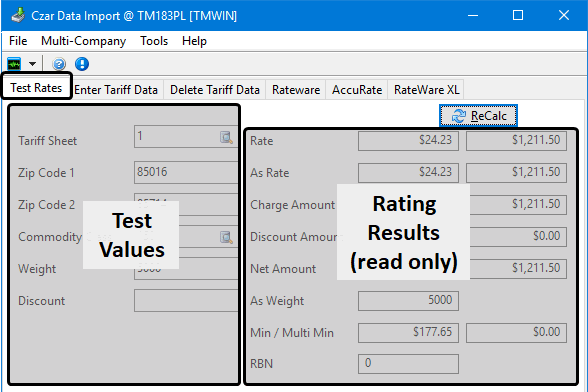The width and height of the screenshot is (588, 392).
Task: Open the Tariff Sheet lookup search icon
Action: [226, 137]
